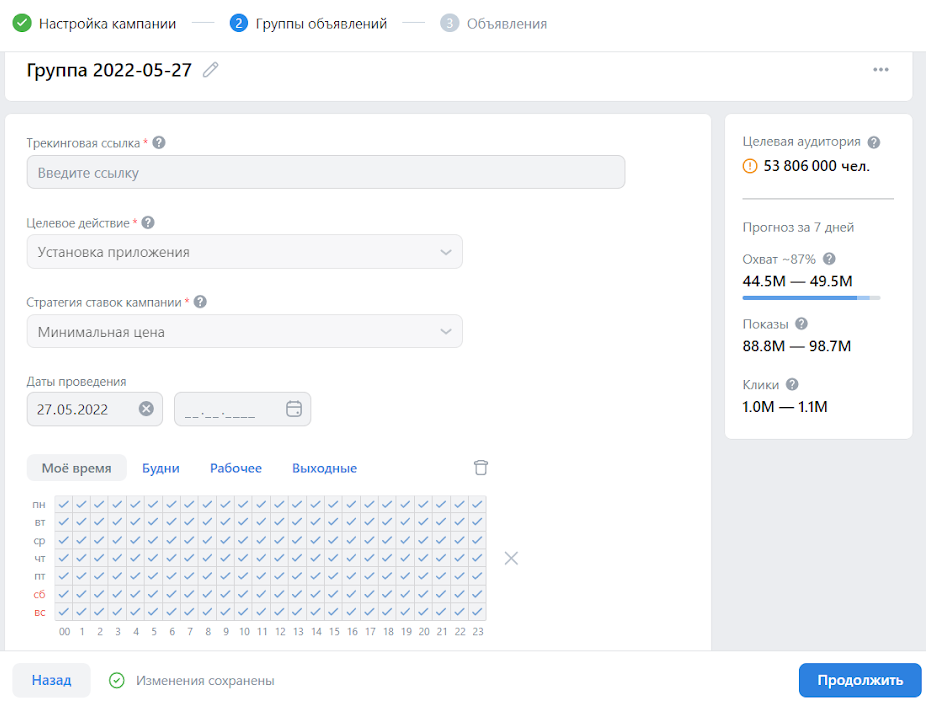Open the Минимальная цена strategy dropdown
The image size is (926, 701).
[x=244, y=331]
